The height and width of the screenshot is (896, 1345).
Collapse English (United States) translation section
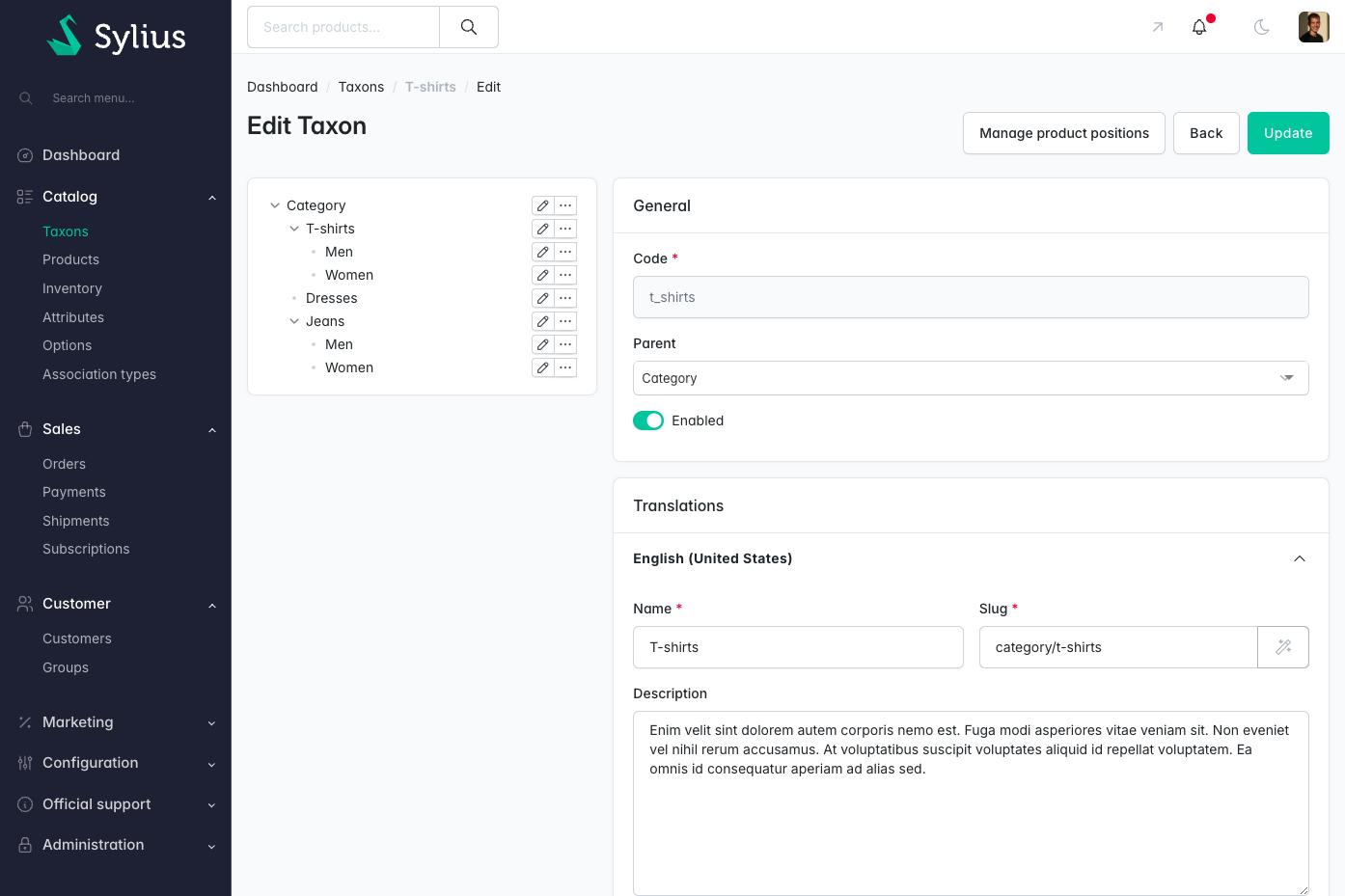(1300, 558)
